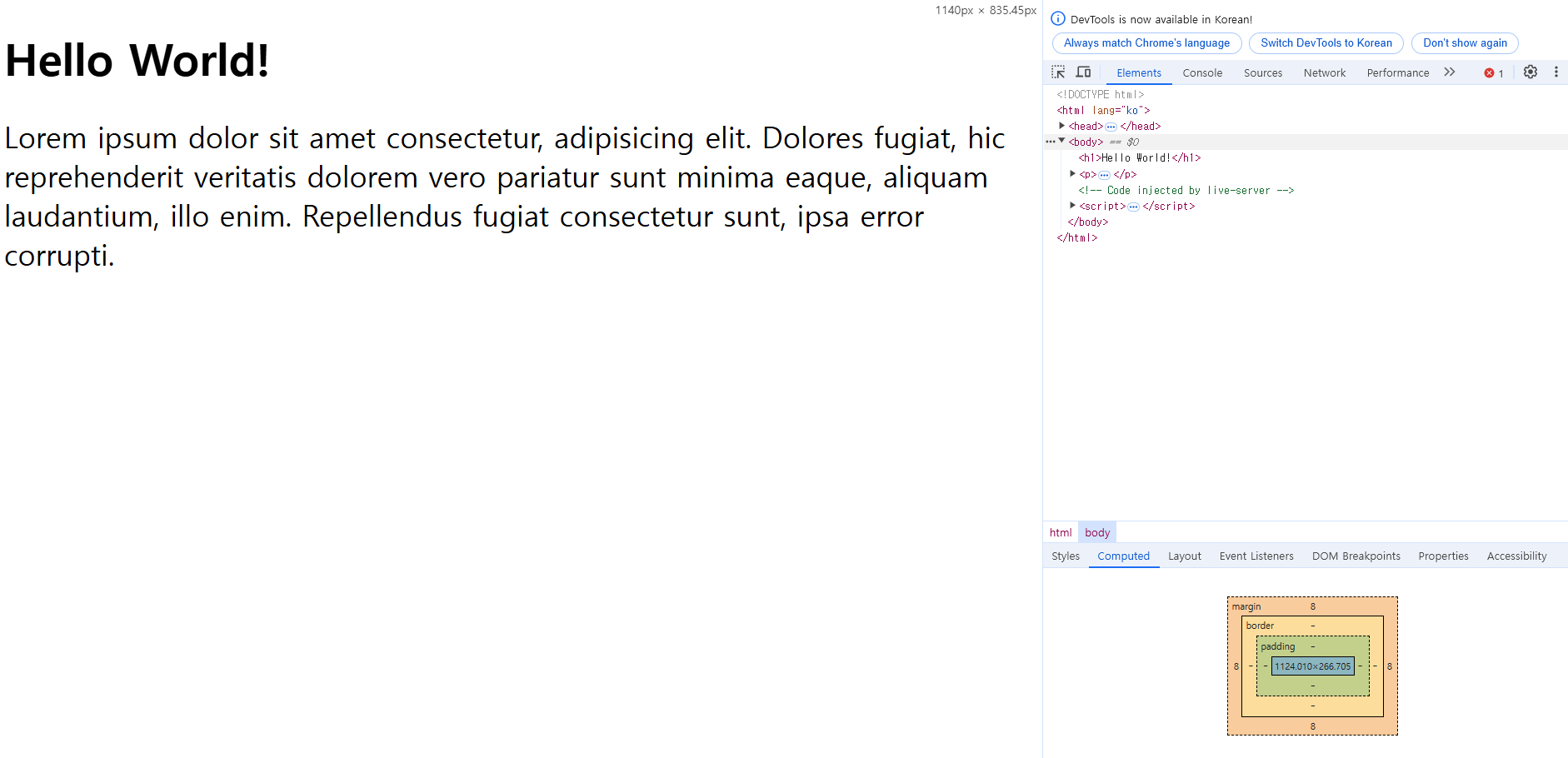Screen dimensions: 1568x758
Task: Click the top margin value 8
Action: click(1313, 607)
